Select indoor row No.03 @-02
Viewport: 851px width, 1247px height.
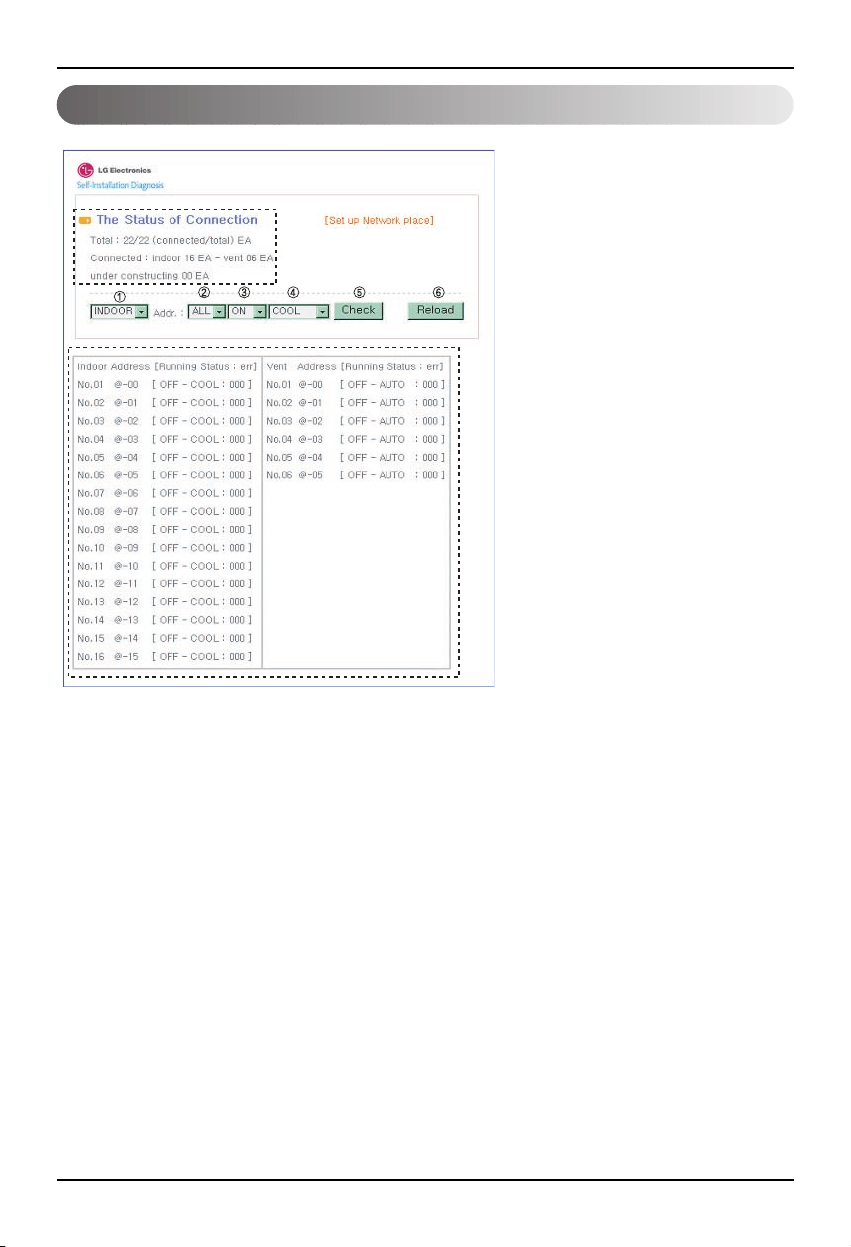(165, 421)
